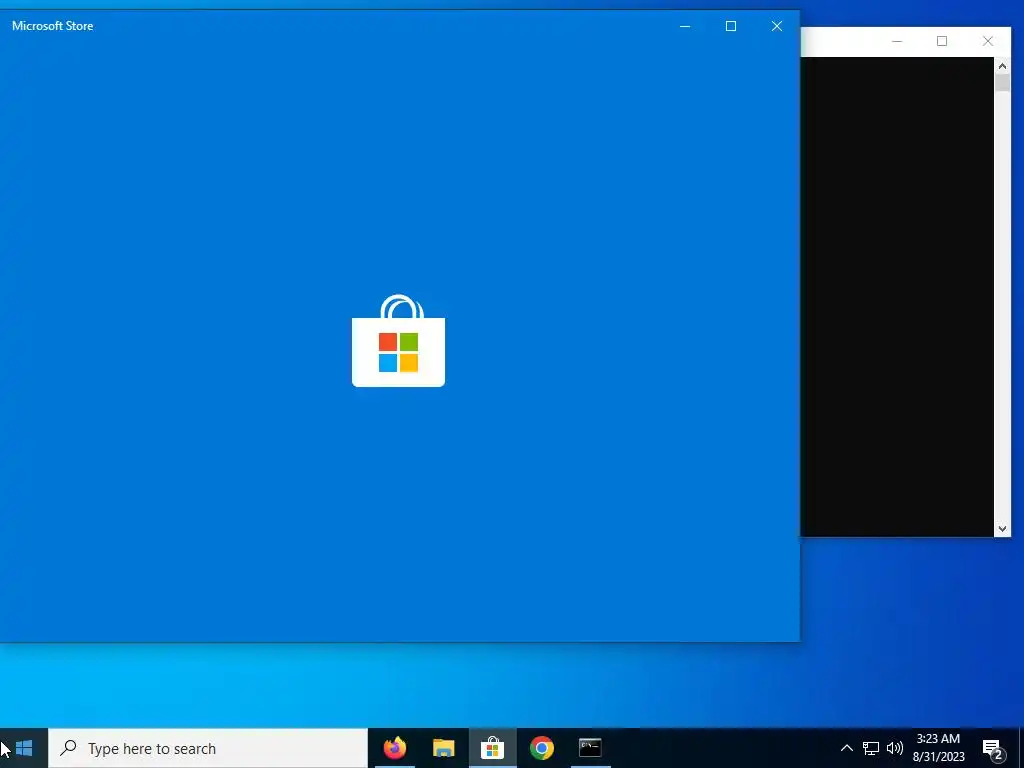Minimize the Microsoft Store window

coord(685,26)
